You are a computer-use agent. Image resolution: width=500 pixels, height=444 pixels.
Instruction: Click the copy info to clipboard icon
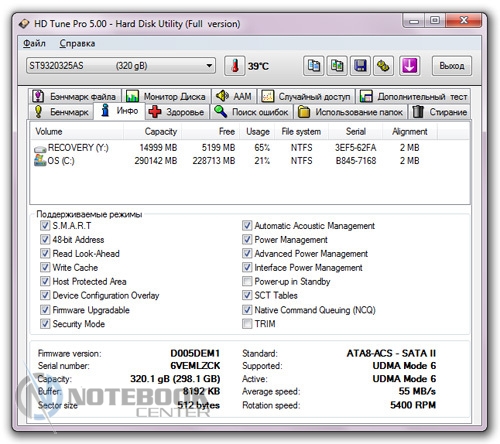click(313, 66)
